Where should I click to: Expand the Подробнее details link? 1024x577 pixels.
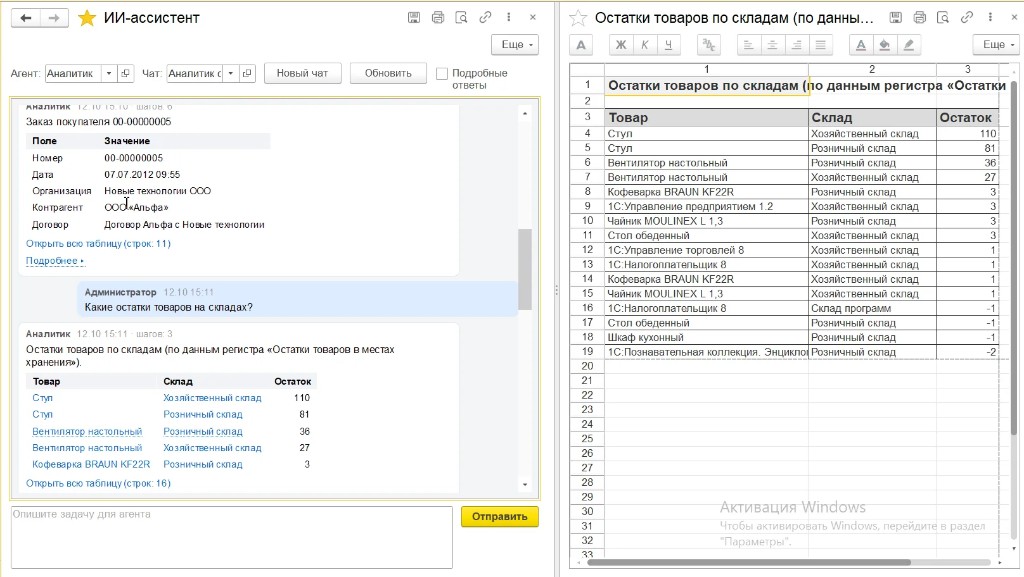(55, 260)
